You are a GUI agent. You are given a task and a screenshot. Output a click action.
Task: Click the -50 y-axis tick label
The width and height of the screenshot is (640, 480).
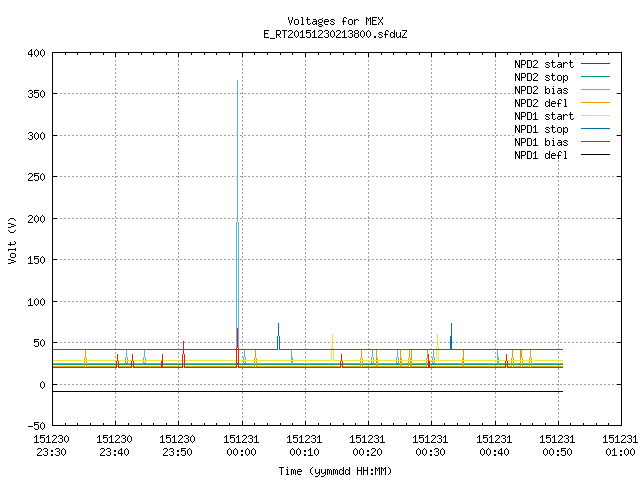36,426
